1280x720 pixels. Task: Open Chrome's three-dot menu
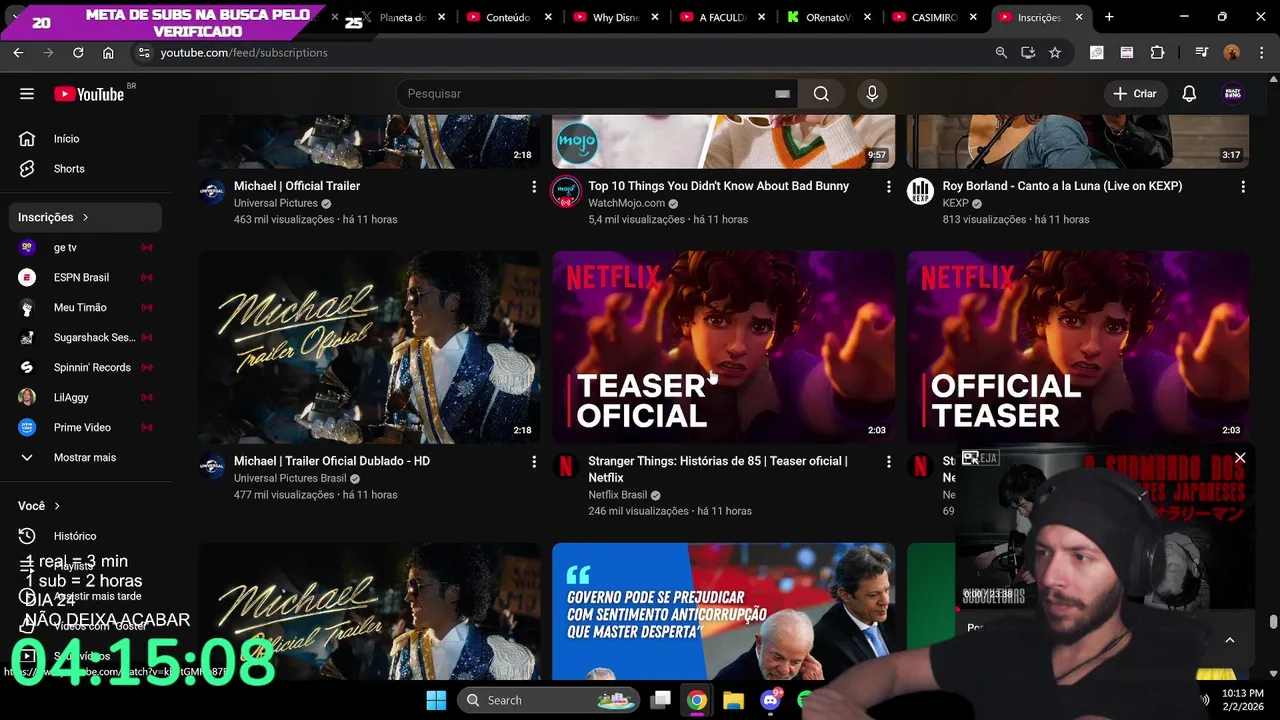(x=1262, y=52)
